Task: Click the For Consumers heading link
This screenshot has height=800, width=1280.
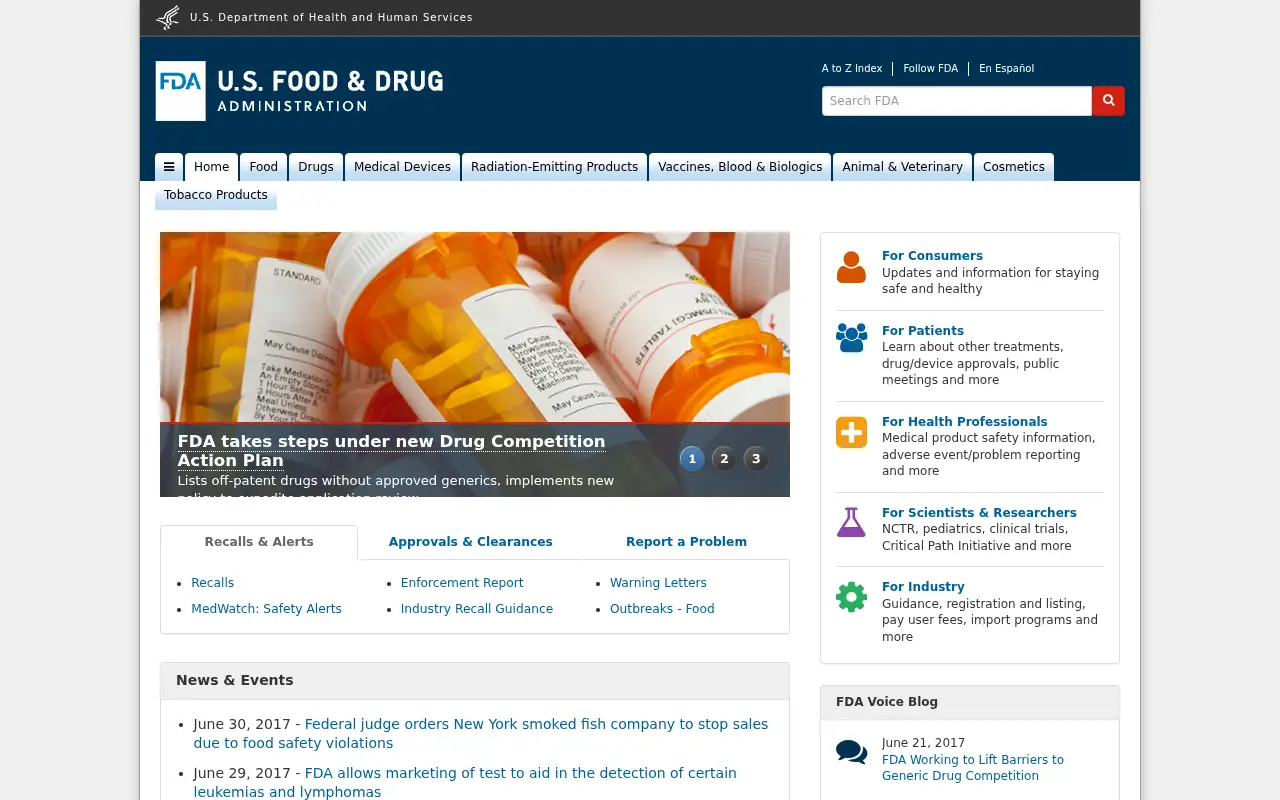Action: 932,256
